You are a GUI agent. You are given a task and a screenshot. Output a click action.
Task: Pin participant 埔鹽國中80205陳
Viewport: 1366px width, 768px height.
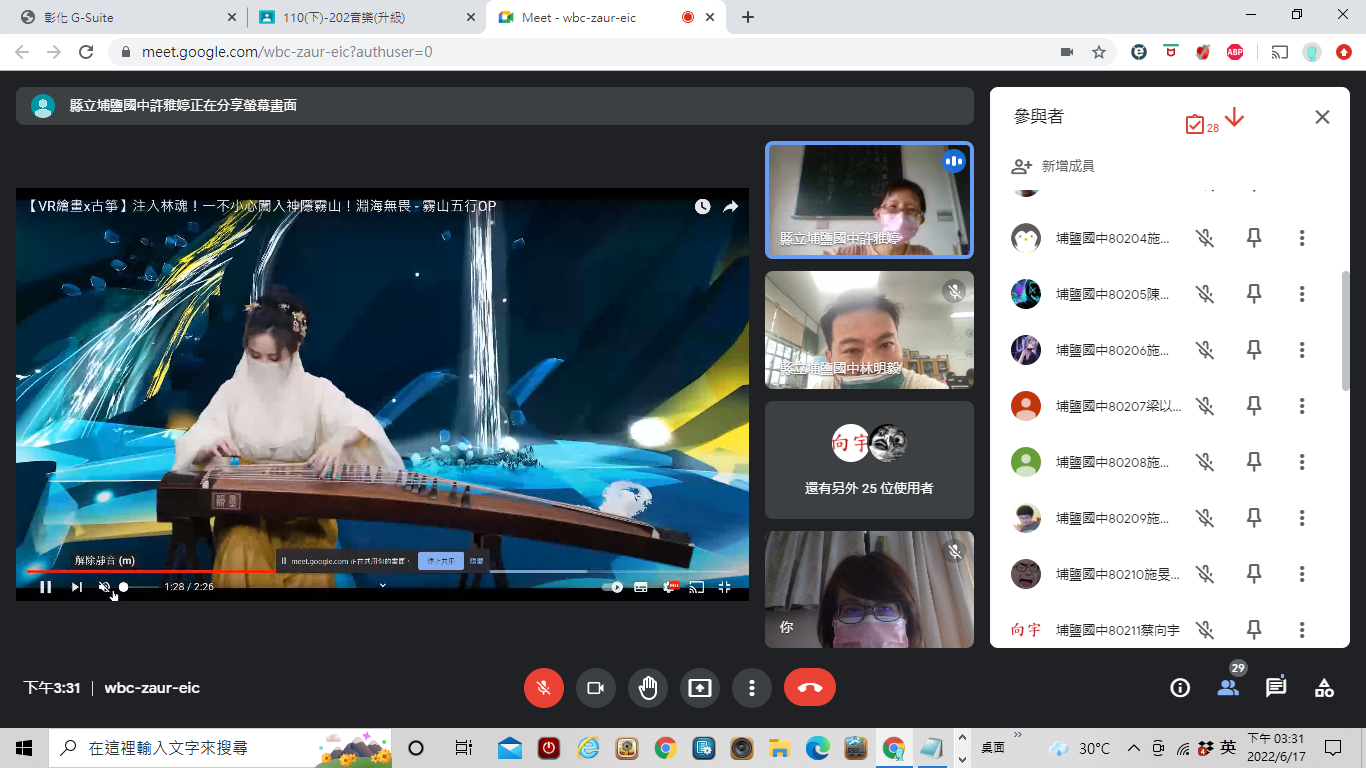tap(1254, 294)
